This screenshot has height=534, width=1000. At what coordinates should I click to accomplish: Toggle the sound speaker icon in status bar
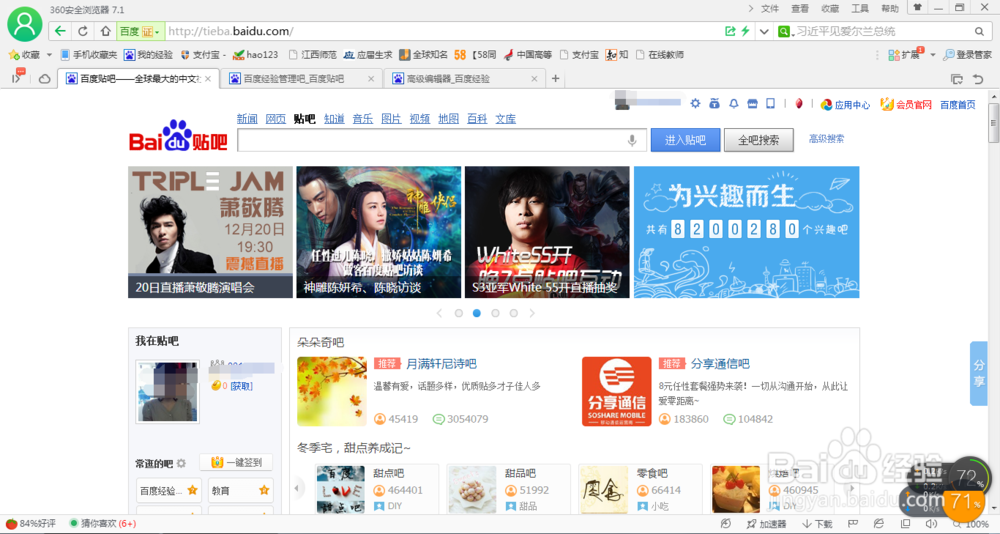pos(932,524)
